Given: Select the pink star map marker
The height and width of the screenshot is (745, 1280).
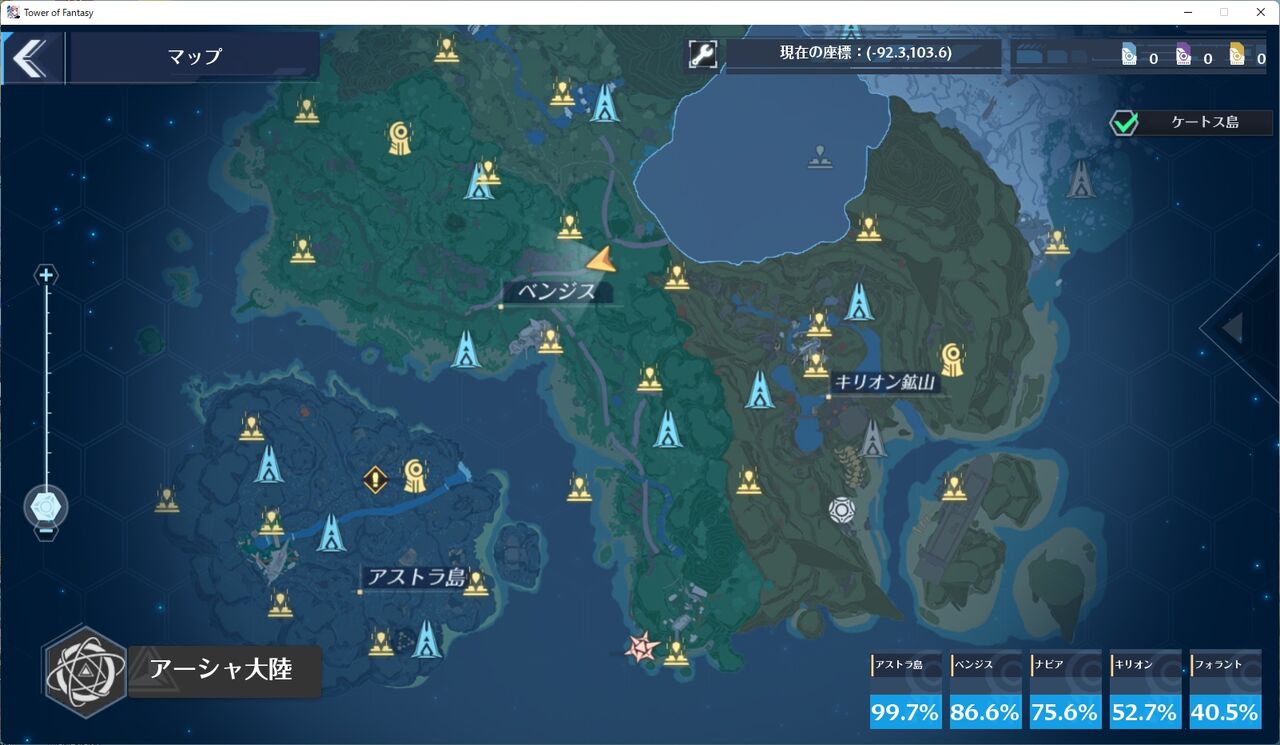Looking at the screenshot, I should point(641,647).
